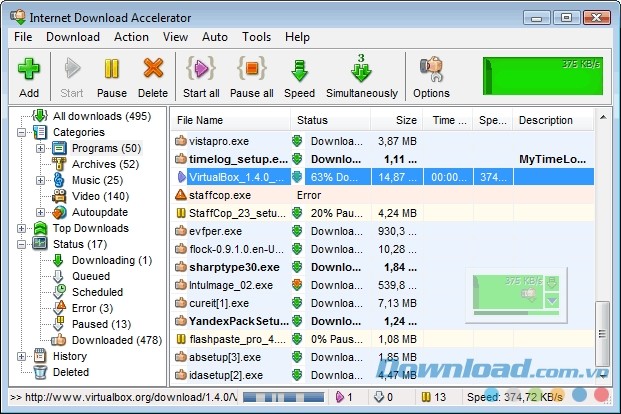Select the Autoupdate category
The height and width of the screenshot is (414, 621).
point(100,212)
